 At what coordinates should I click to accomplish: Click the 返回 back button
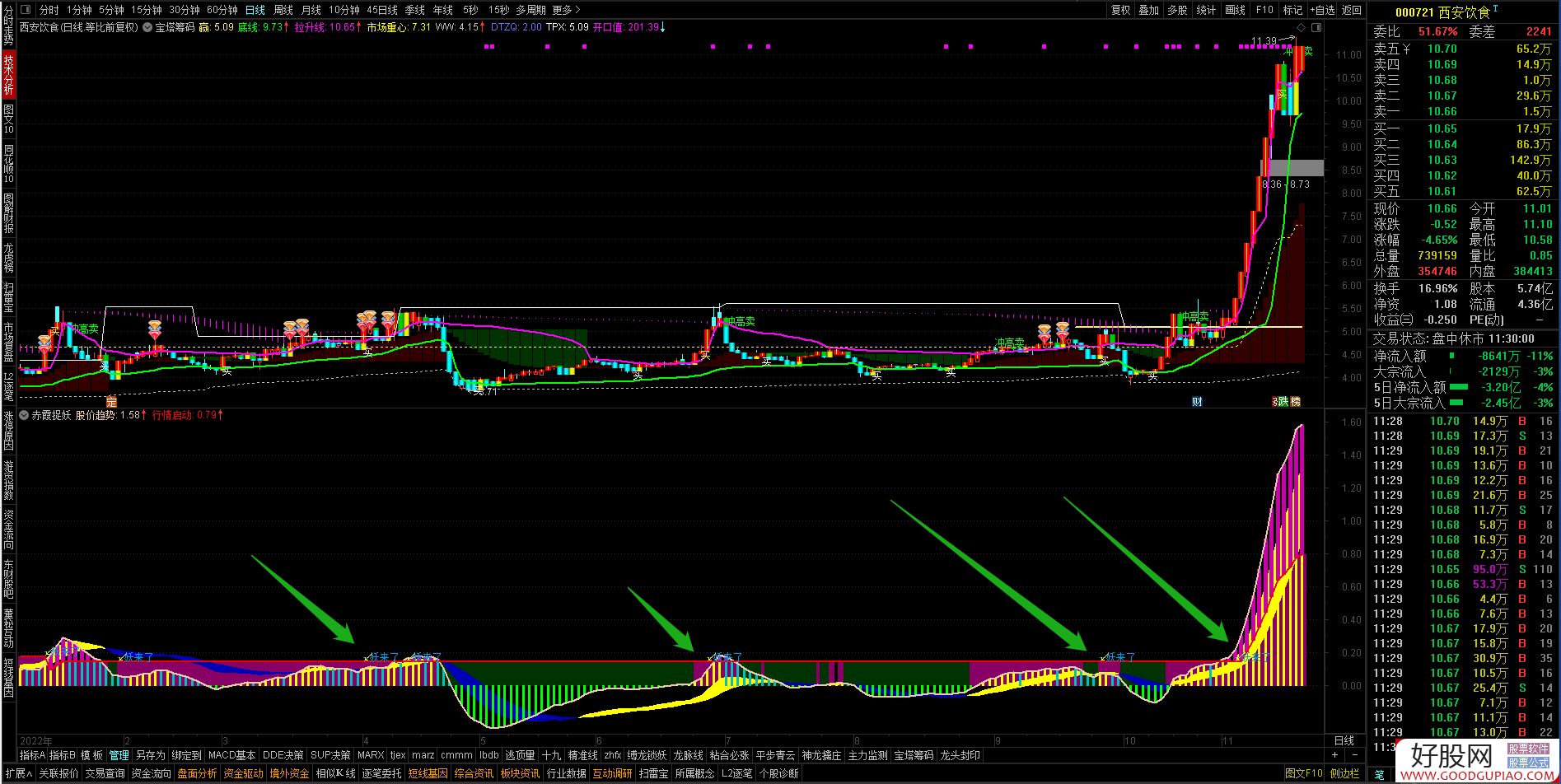[1352, 10]
